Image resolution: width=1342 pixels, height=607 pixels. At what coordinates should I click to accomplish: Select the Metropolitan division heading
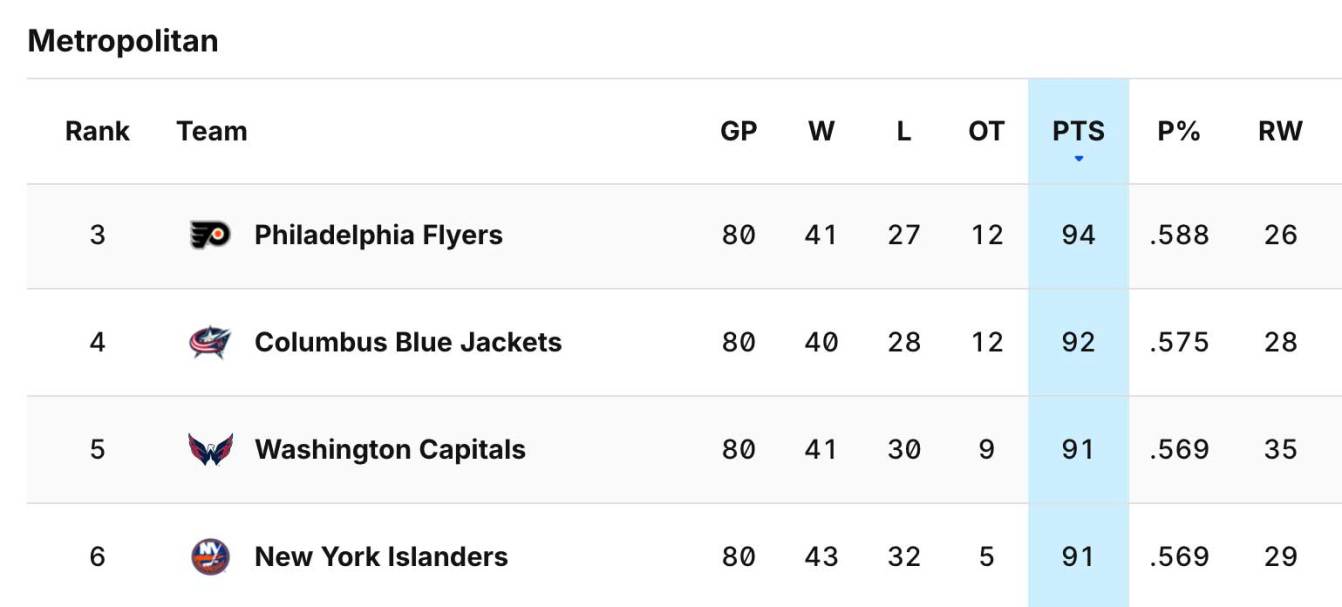(x=122, y=41)
